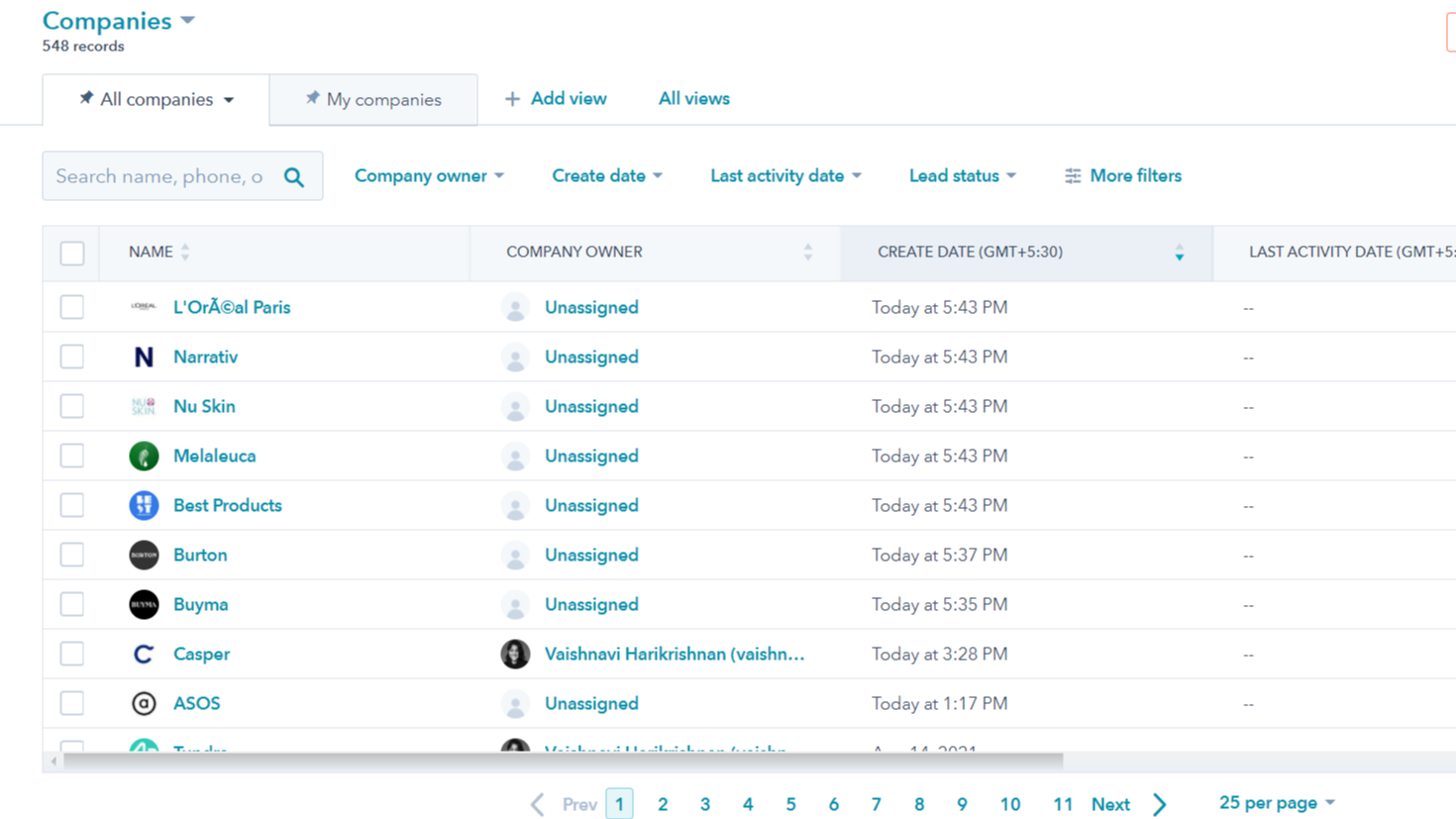This screenshot has height=819, width=1456.
Task: Open the Company owner filter dropdown
Action: point(428,175)
